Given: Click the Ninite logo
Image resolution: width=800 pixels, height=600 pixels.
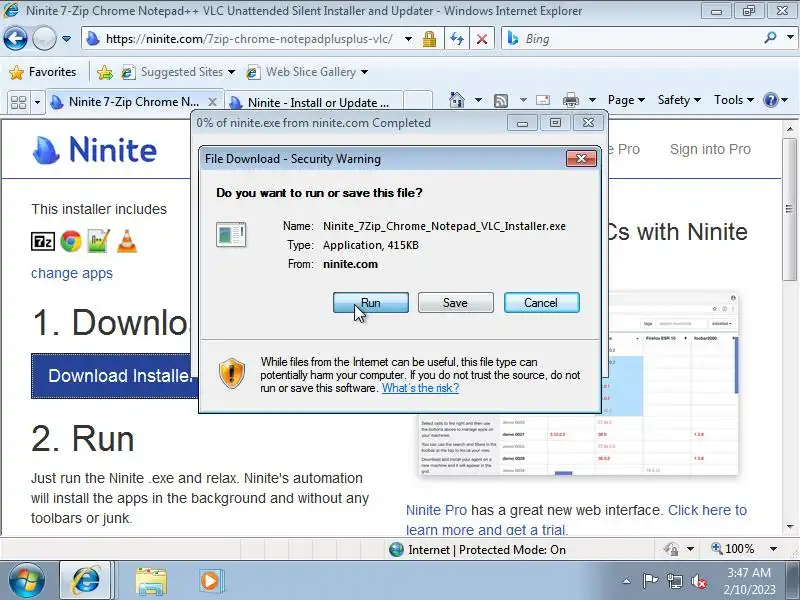Looking at the screenshot, I should [x=95, y=149].
